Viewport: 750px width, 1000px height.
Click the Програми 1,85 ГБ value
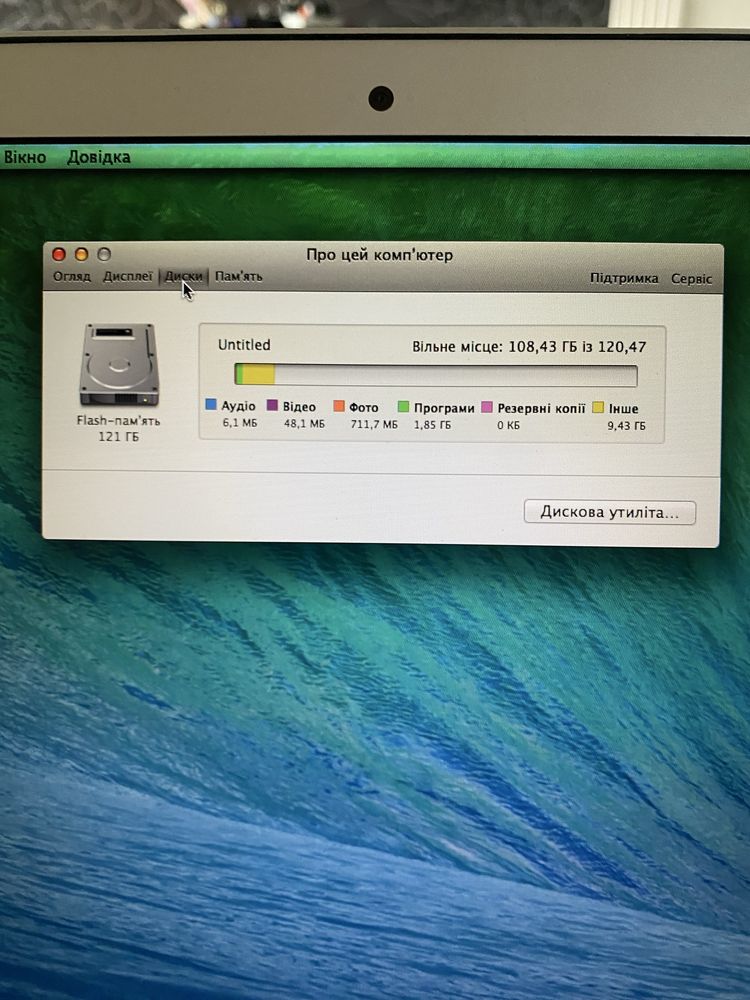(432, 425)
